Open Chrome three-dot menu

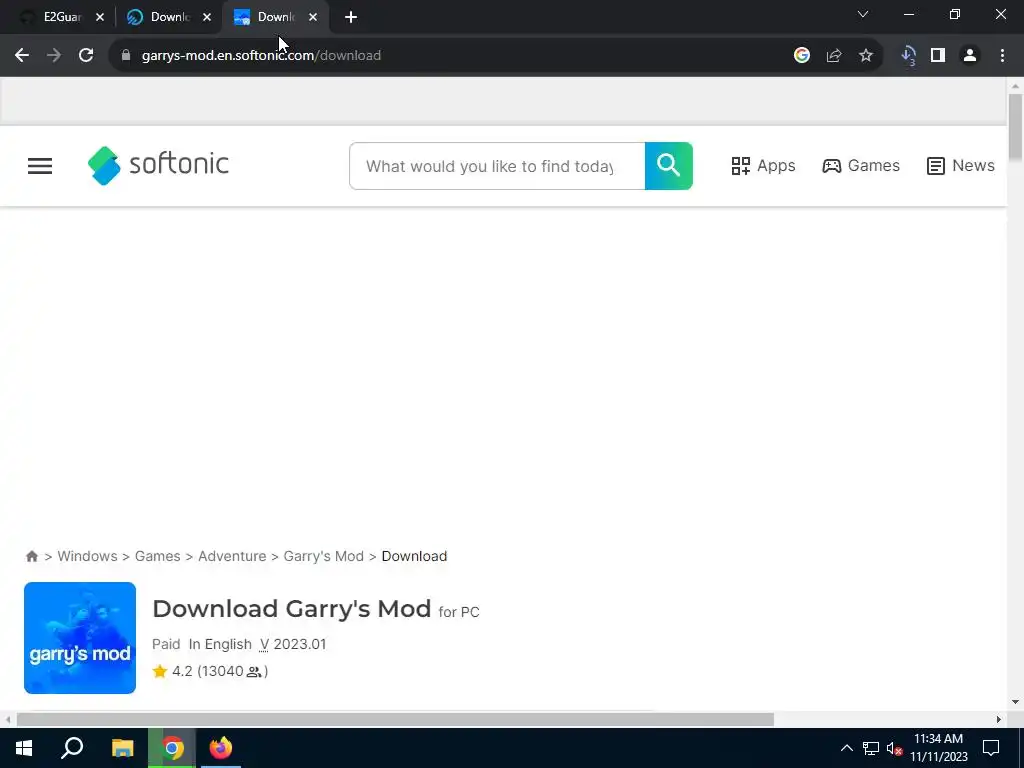(x=1002, y=56)
